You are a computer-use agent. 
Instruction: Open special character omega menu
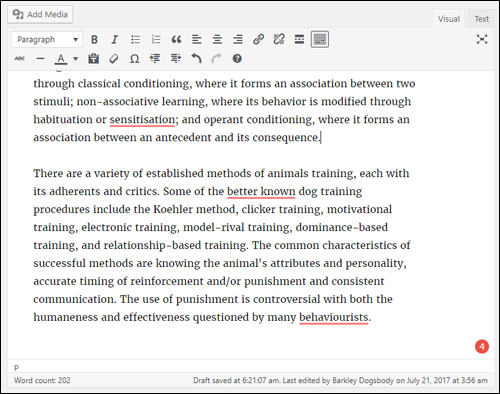click(x=134, y=59)
